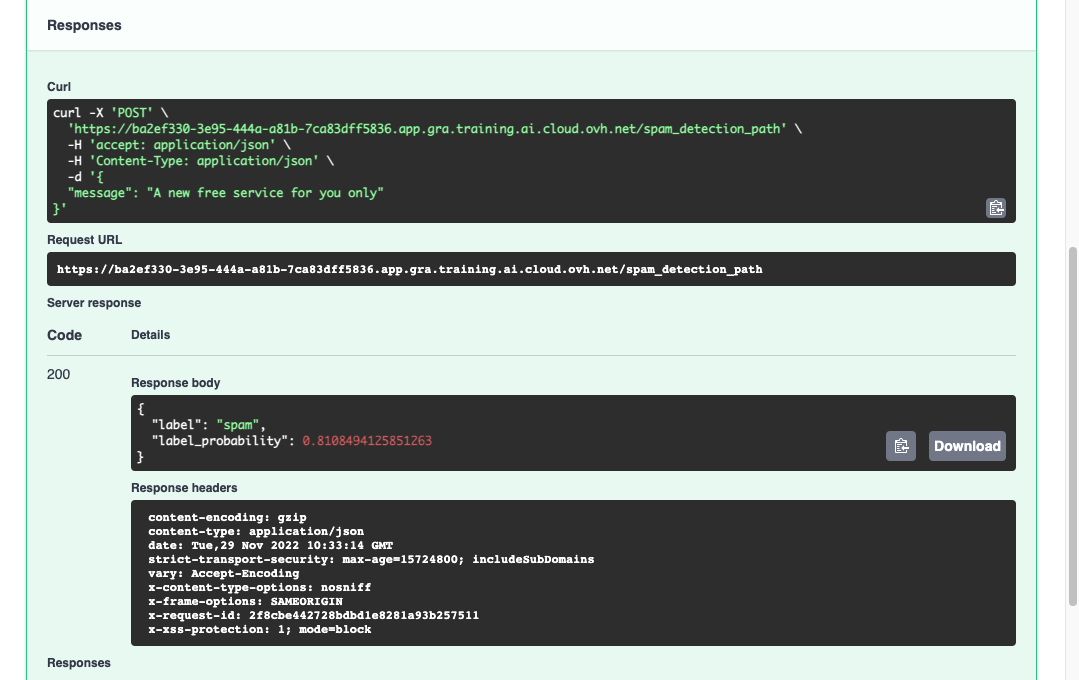Click the "message" line in the curl body

tap(225, 192)
